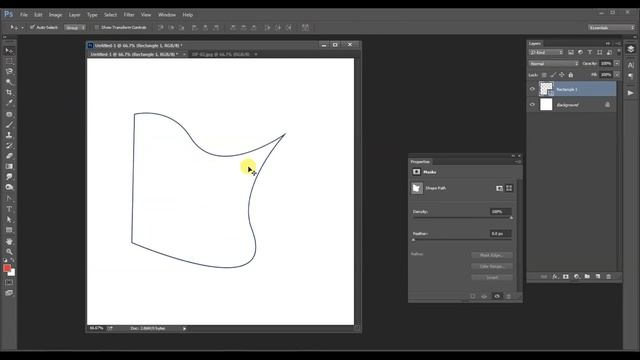The height and width of the screenshot is (360, 640).
Task: Select the Rectangular Marquee tool
Action: (9, 61)
